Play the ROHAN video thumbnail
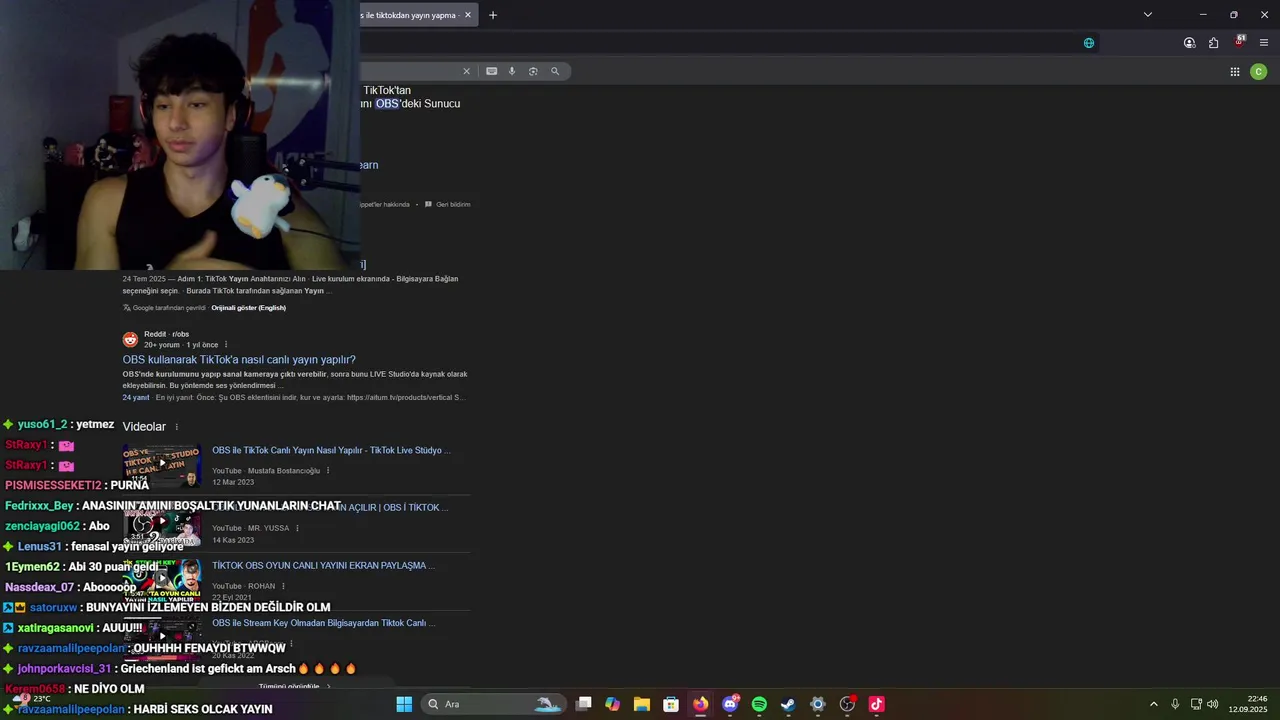 (162, 580)
